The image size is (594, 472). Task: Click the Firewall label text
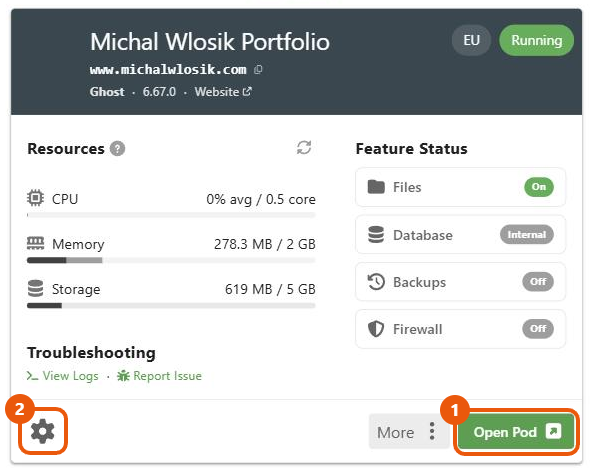(417, 329)
